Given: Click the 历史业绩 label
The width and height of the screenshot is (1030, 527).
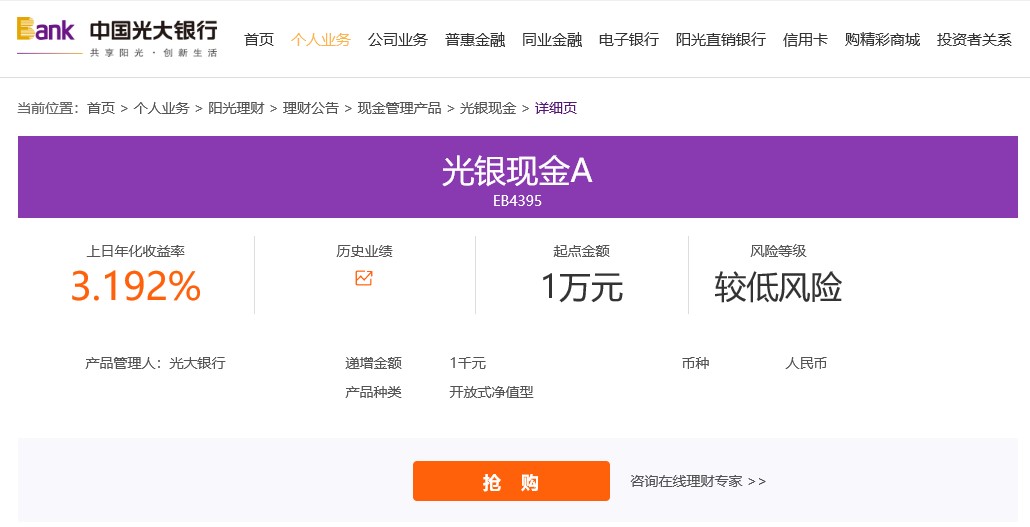Looking at the screenshot, I should 365,251.
